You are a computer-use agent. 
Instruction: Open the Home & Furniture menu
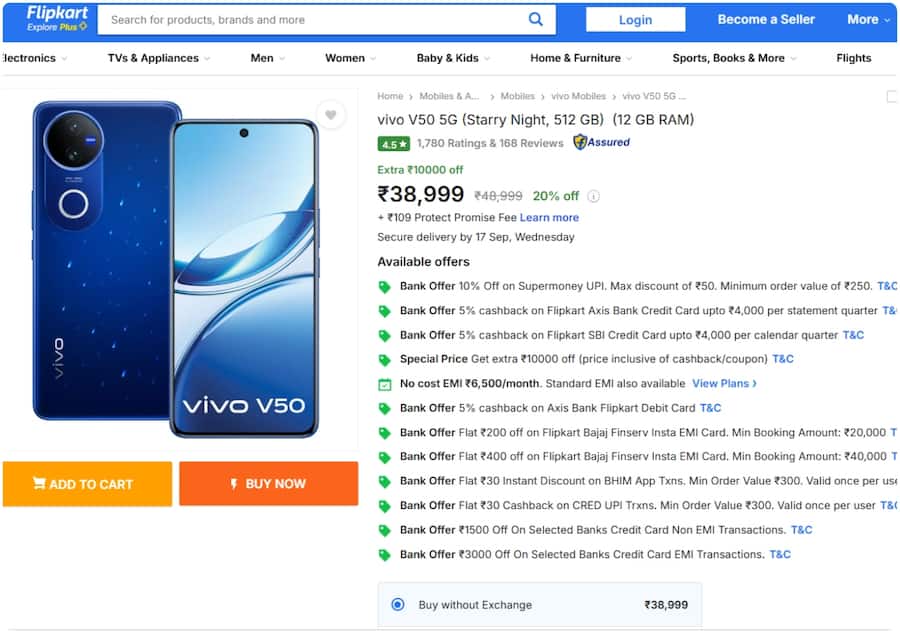click(x=575, y=58)
